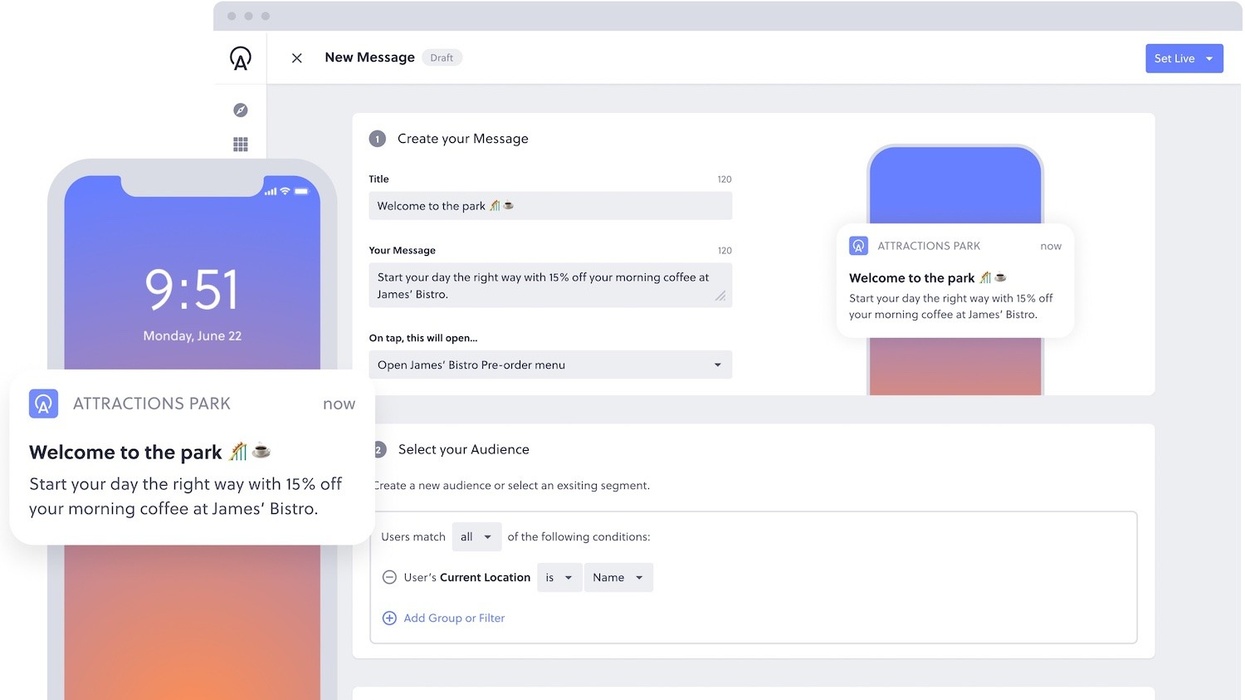
Task: Open the grid apps icon in sidebar
Action: tap(240, 144)
